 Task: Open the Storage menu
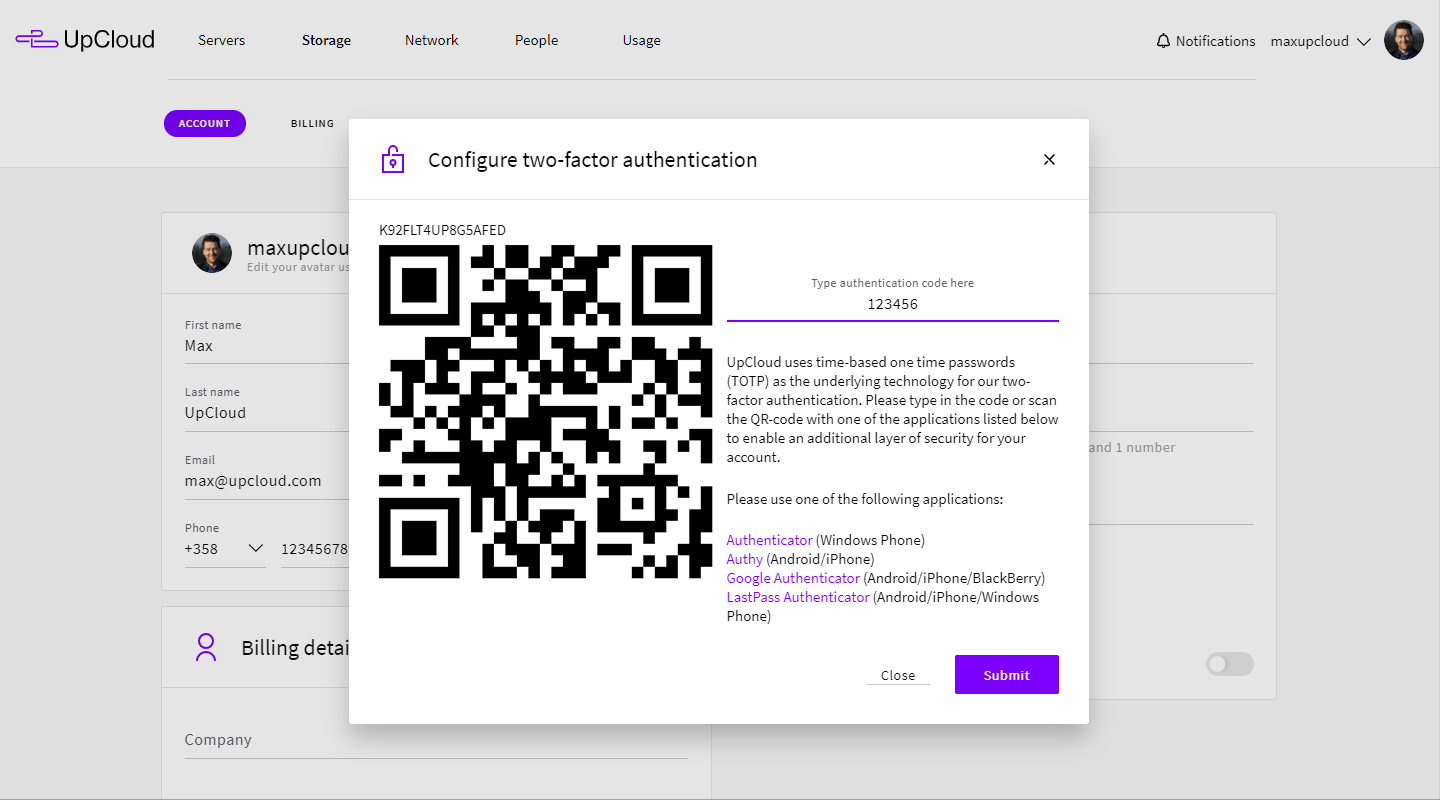326,40
